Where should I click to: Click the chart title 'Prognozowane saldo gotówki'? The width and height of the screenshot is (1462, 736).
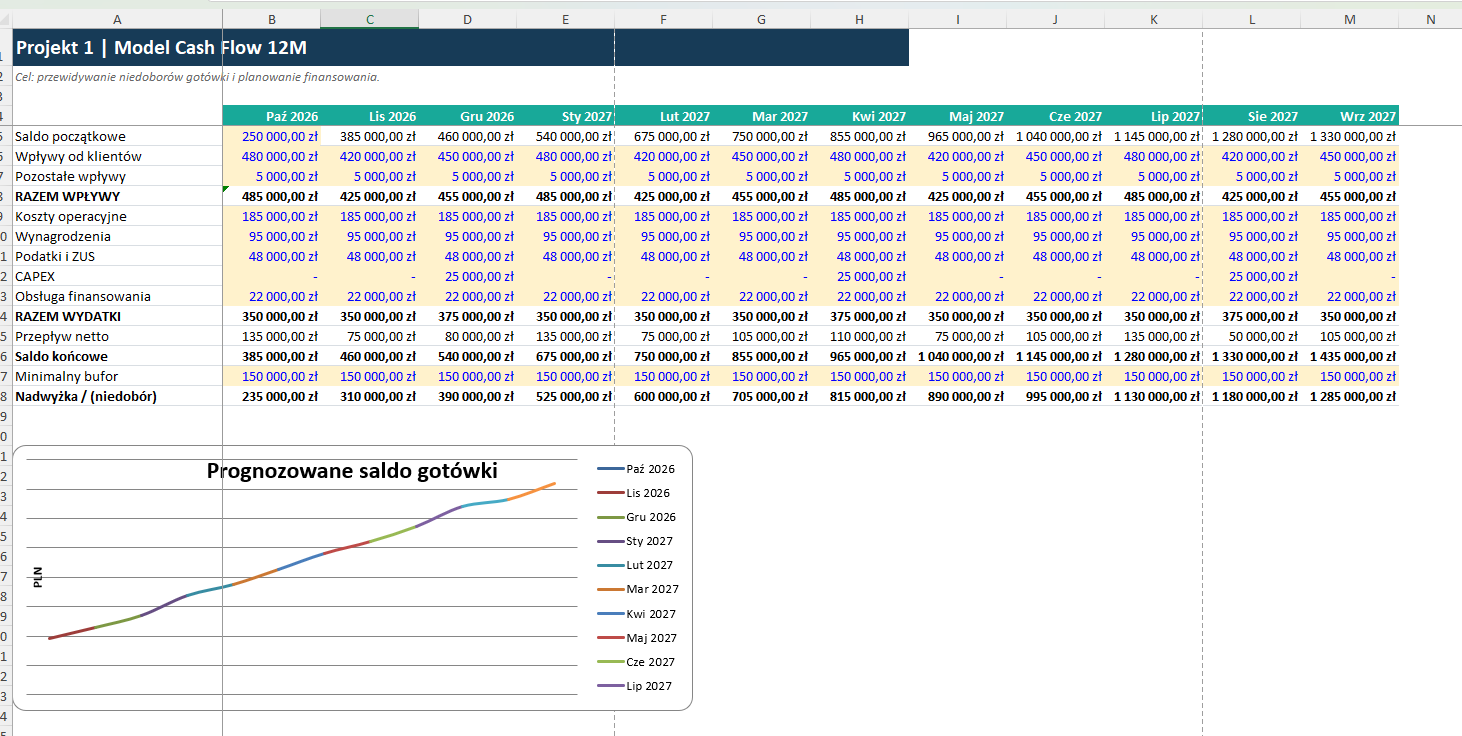click(352, 471)
